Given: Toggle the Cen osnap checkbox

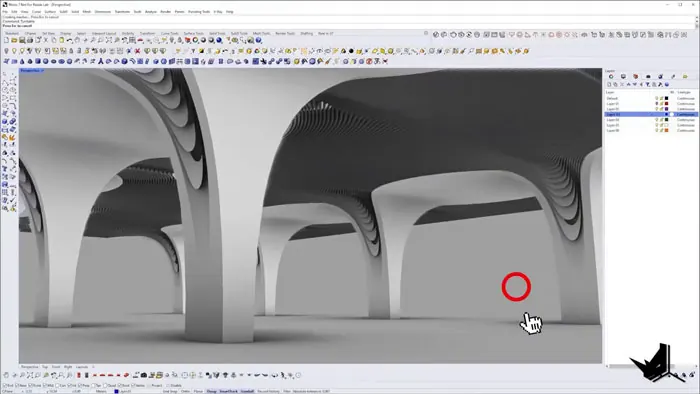Looking at the screenshot, I should (x=58, y=386).
